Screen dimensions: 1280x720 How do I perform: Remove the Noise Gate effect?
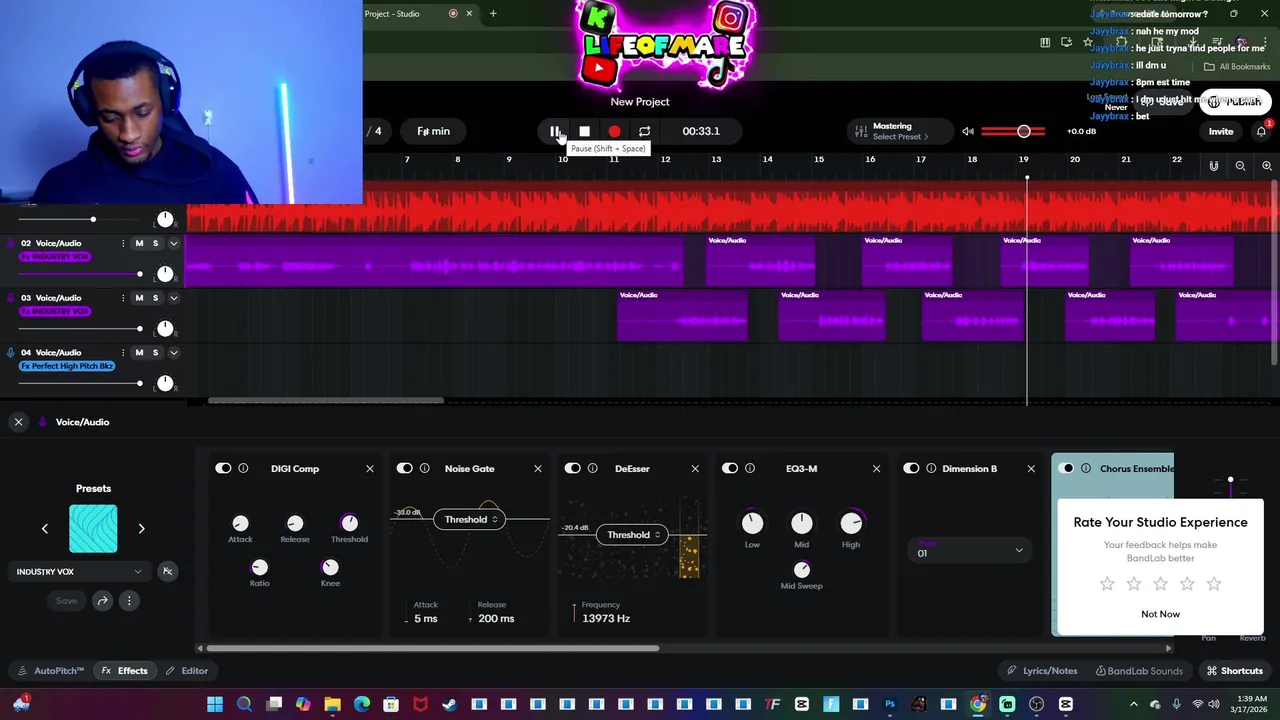(537, 468)
